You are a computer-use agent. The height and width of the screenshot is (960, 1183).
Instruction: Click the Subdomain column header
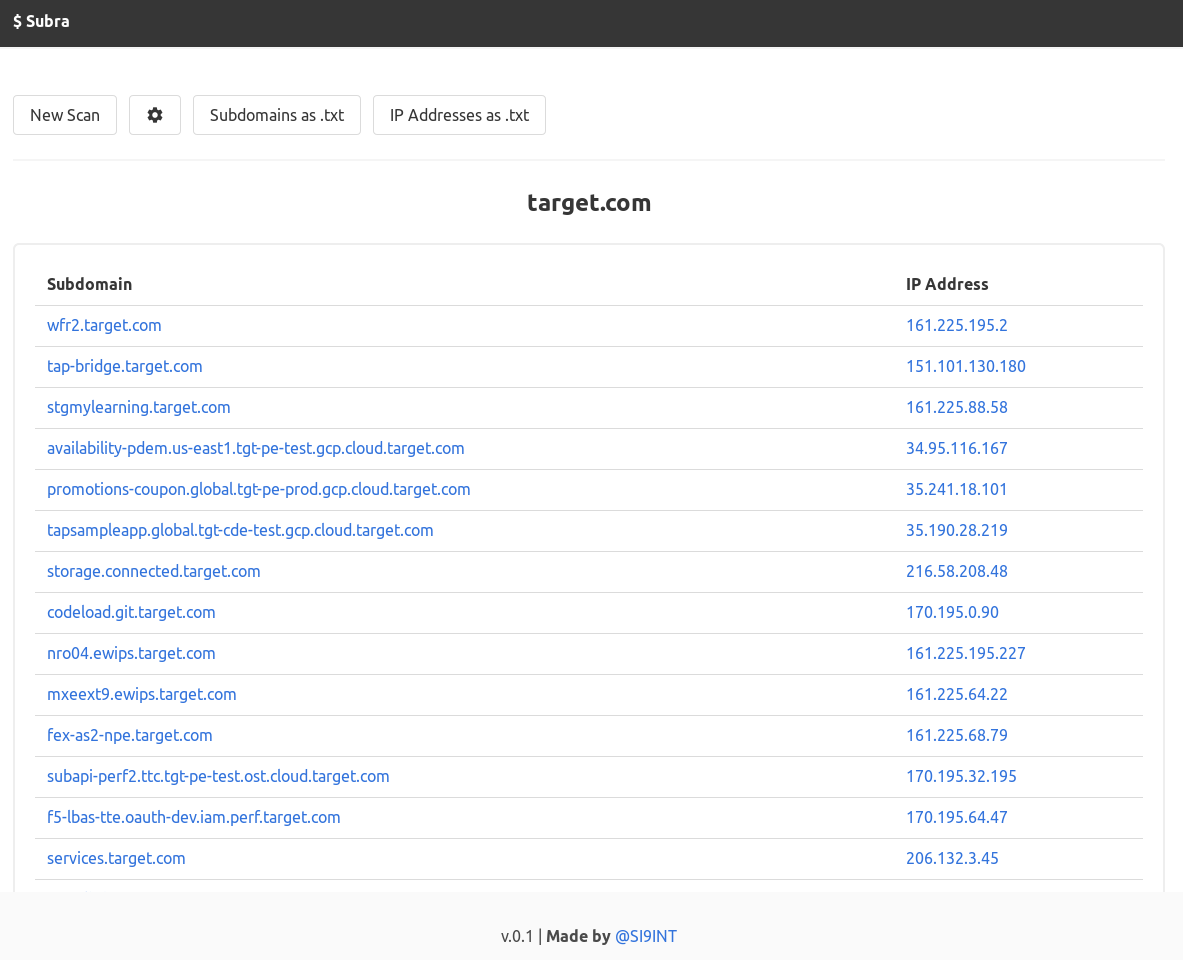point(90,285)
